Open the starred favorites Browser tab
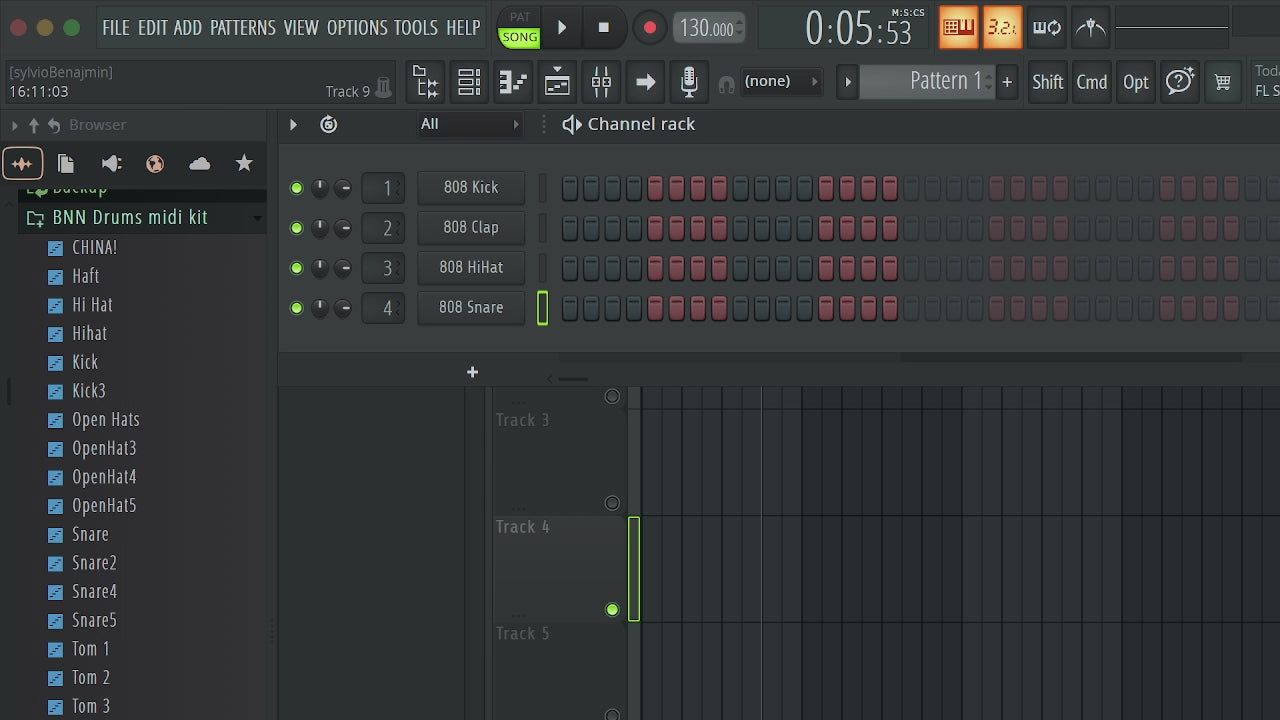This screenshot has height=720, width=1280. coord(244,163)
